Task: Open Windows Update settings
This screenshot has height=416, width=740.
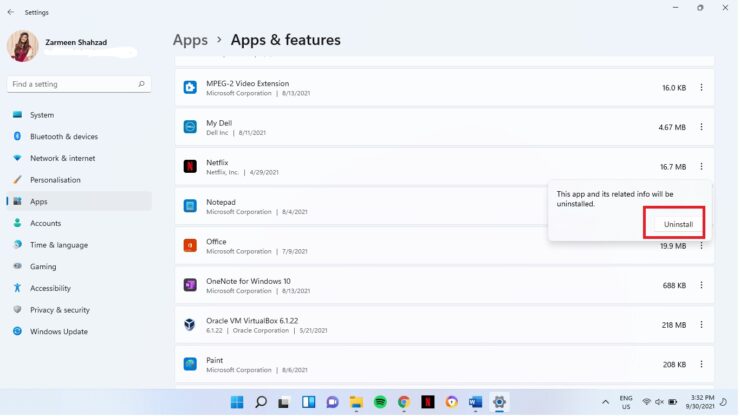Action: [x=79, y=331]
